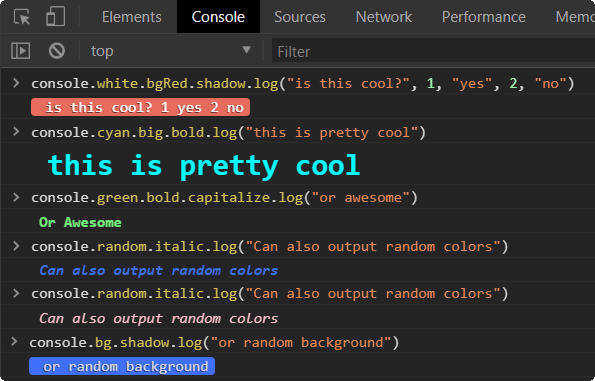Viewport: 595px width, 381px height.
Task: Select the red 'is this cool?' output
Action: (140, 107)
